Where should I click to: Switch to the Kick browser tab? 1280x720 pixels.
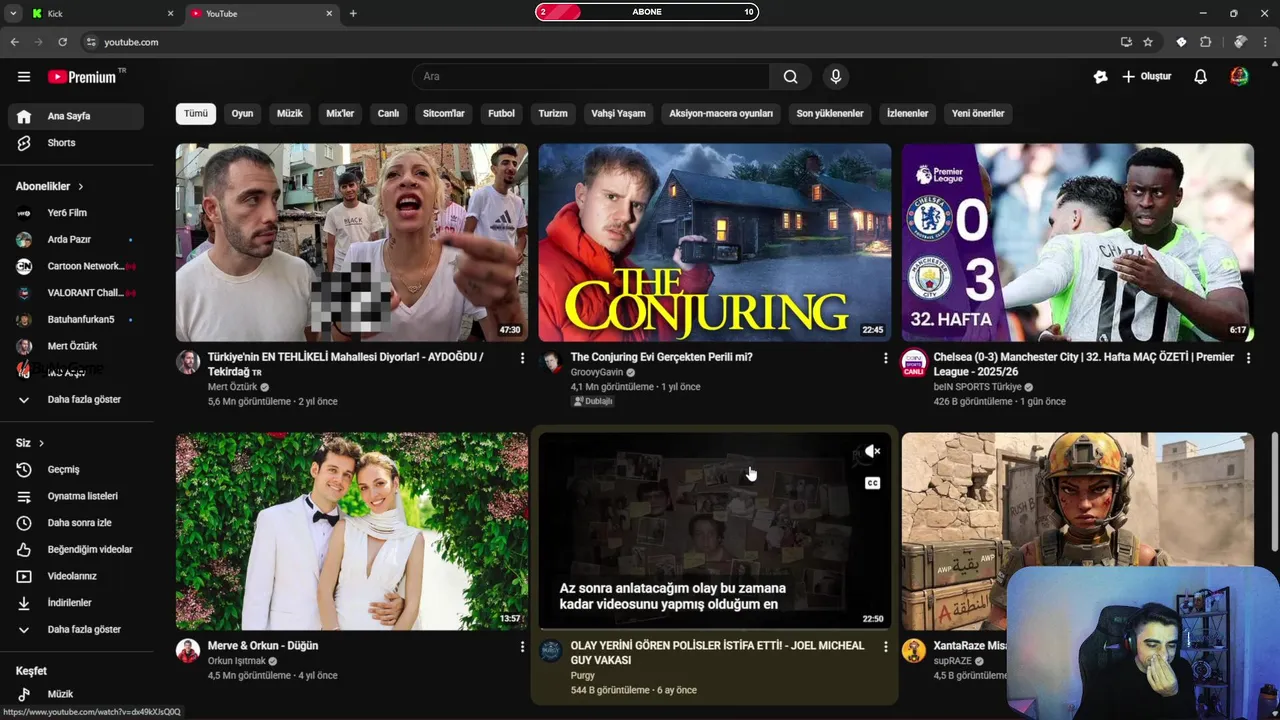(100, 13)
